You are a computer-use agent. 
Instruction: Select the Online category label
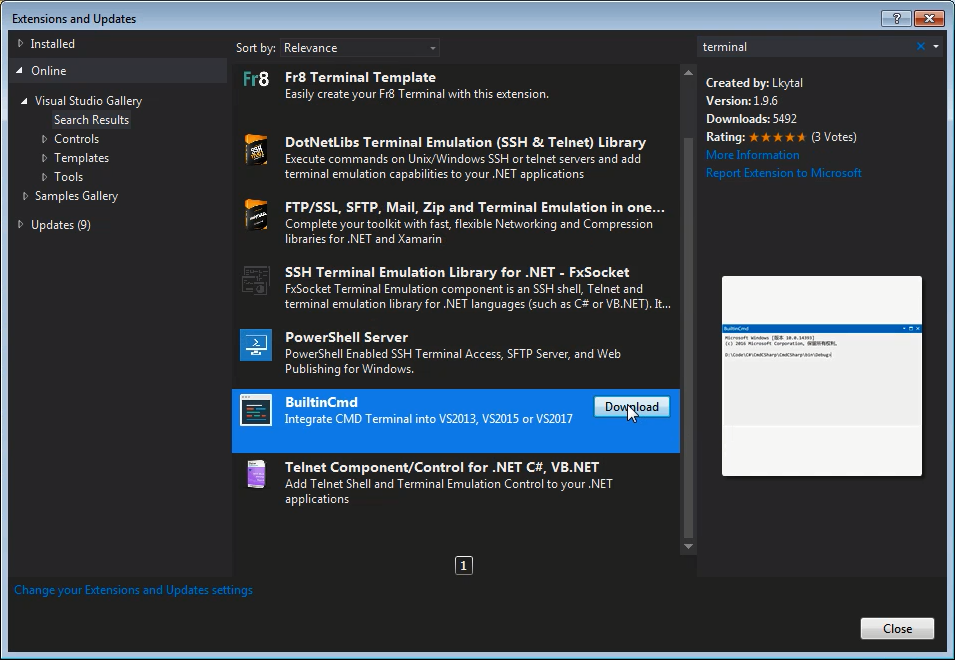49,71
